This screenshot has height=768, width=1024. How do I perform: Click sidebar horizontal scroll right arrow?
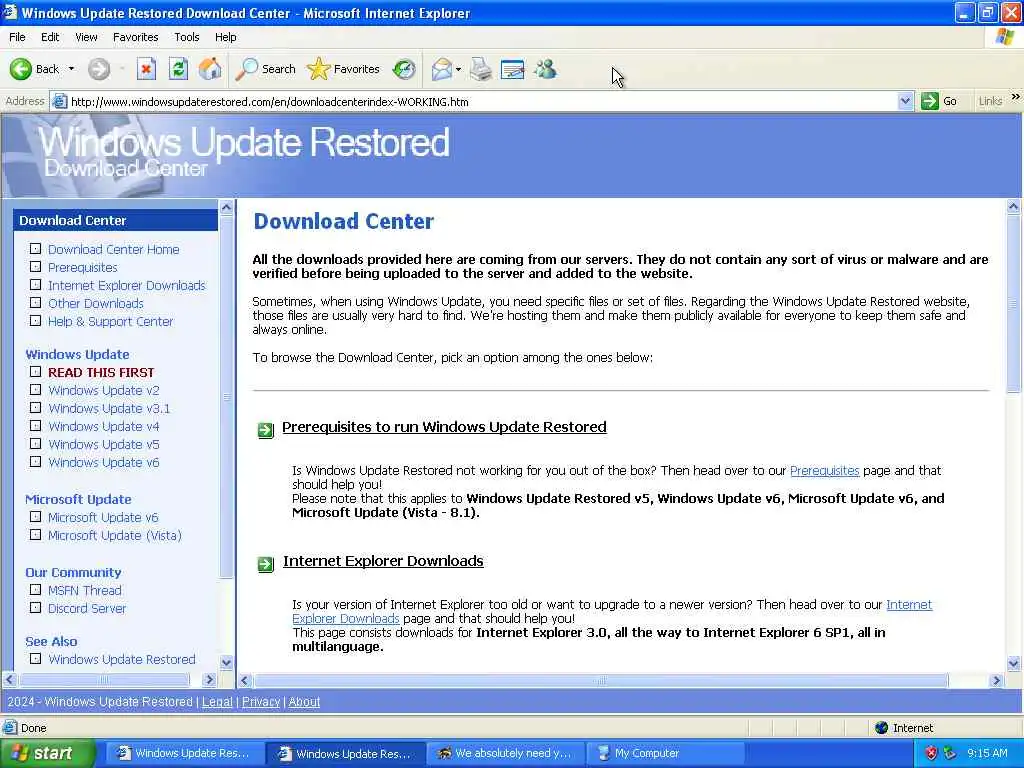209,680
